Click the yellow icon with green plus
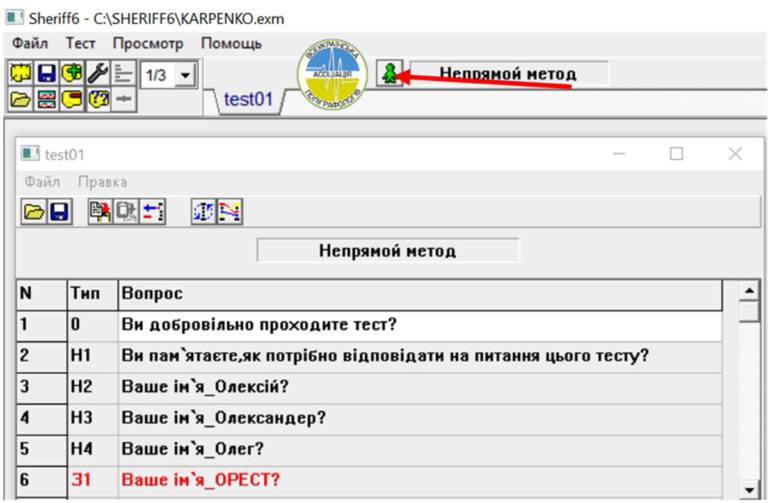 tap(71, 74)
